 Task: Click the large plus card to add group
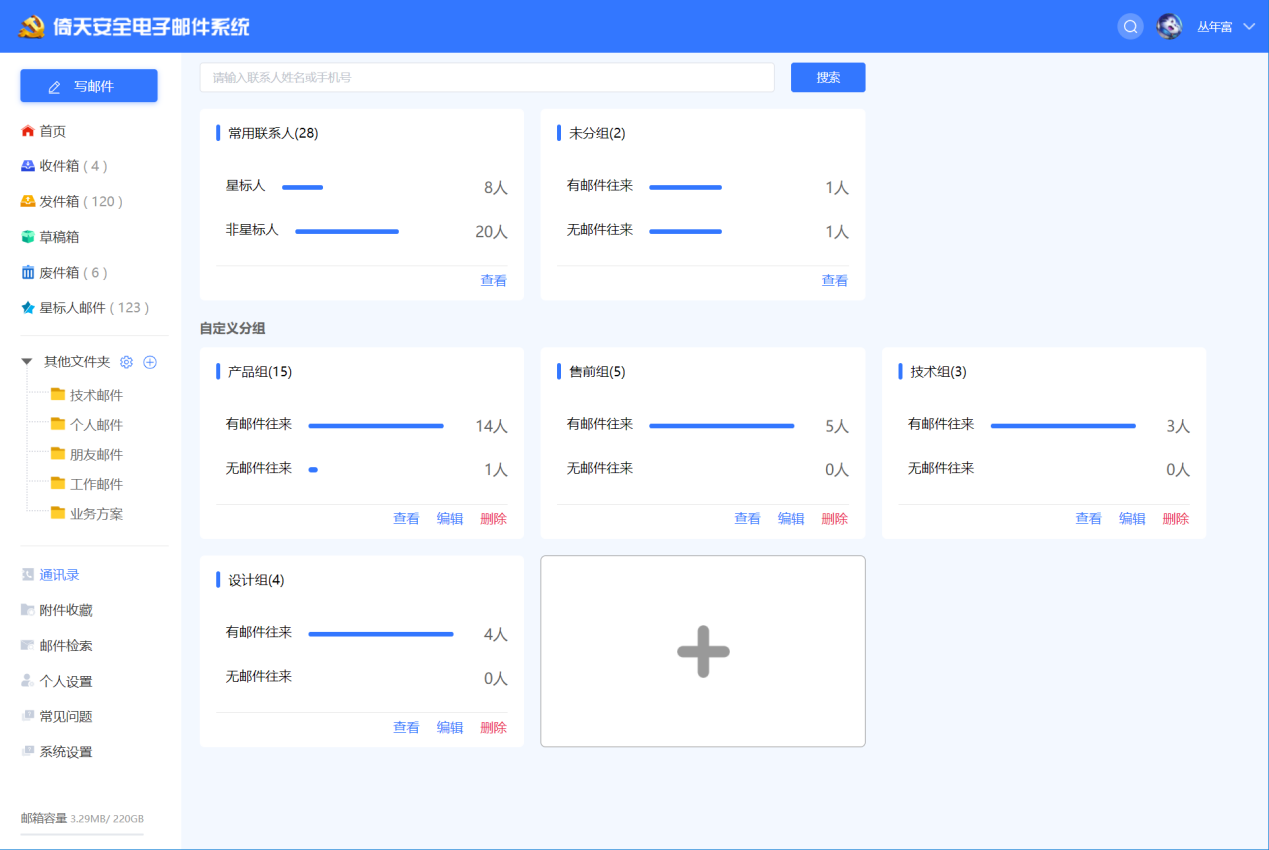[703, 651]
